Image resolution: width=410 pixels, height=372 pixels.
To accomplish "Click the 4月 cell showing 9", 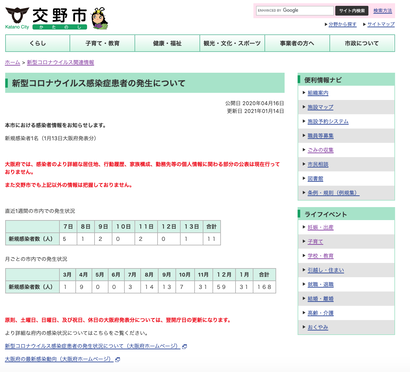I will [x=83, y=287].
